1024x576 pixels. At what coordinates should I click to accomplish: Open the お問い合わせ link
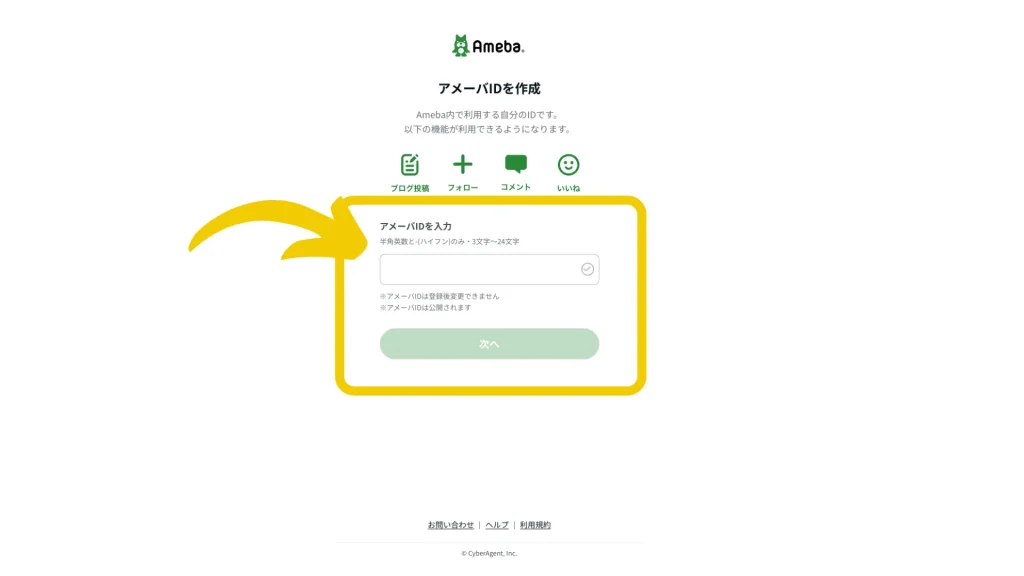pyautogui.click(x=451, y=525)
